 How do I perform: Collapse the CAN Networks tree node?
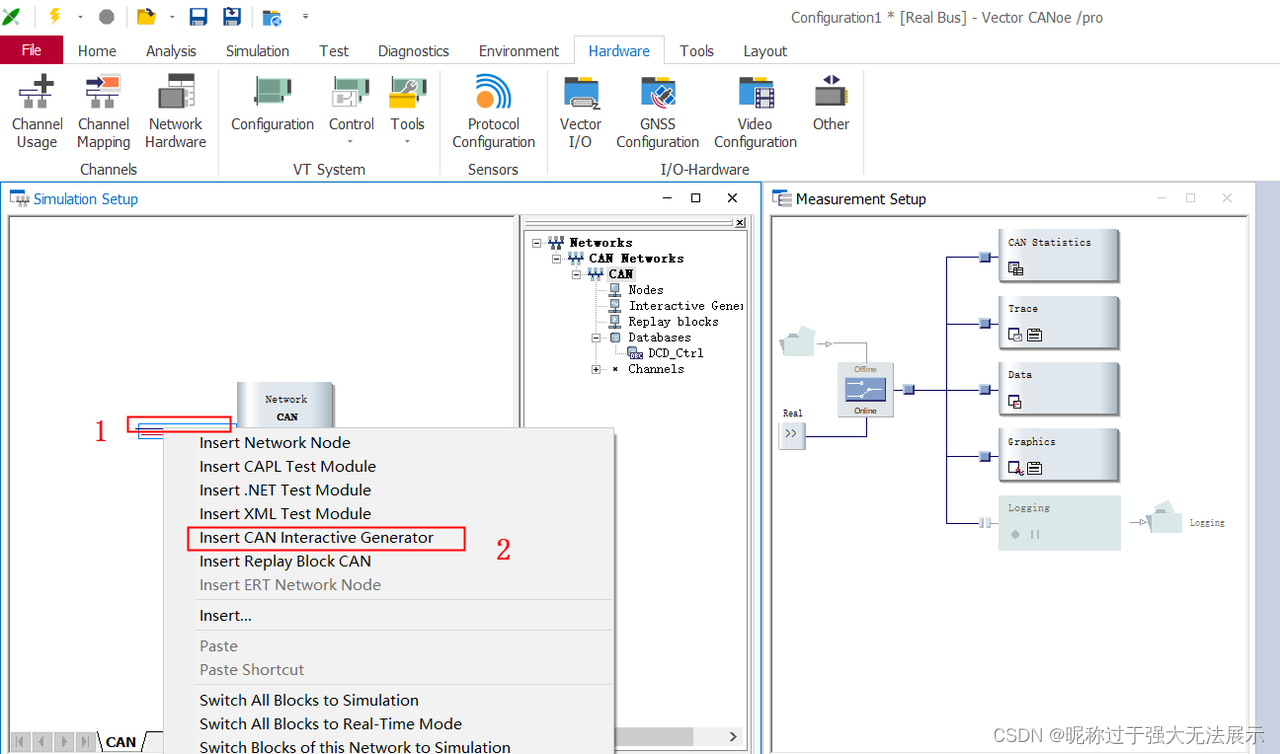click(557, 259)
